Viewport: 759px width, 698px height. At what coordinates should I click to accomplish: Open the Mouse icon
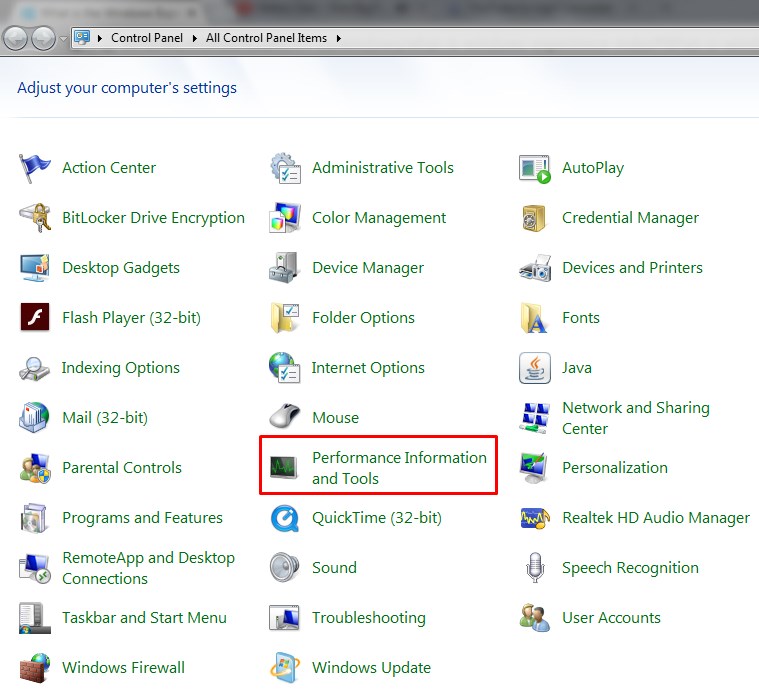coord(285,416)
